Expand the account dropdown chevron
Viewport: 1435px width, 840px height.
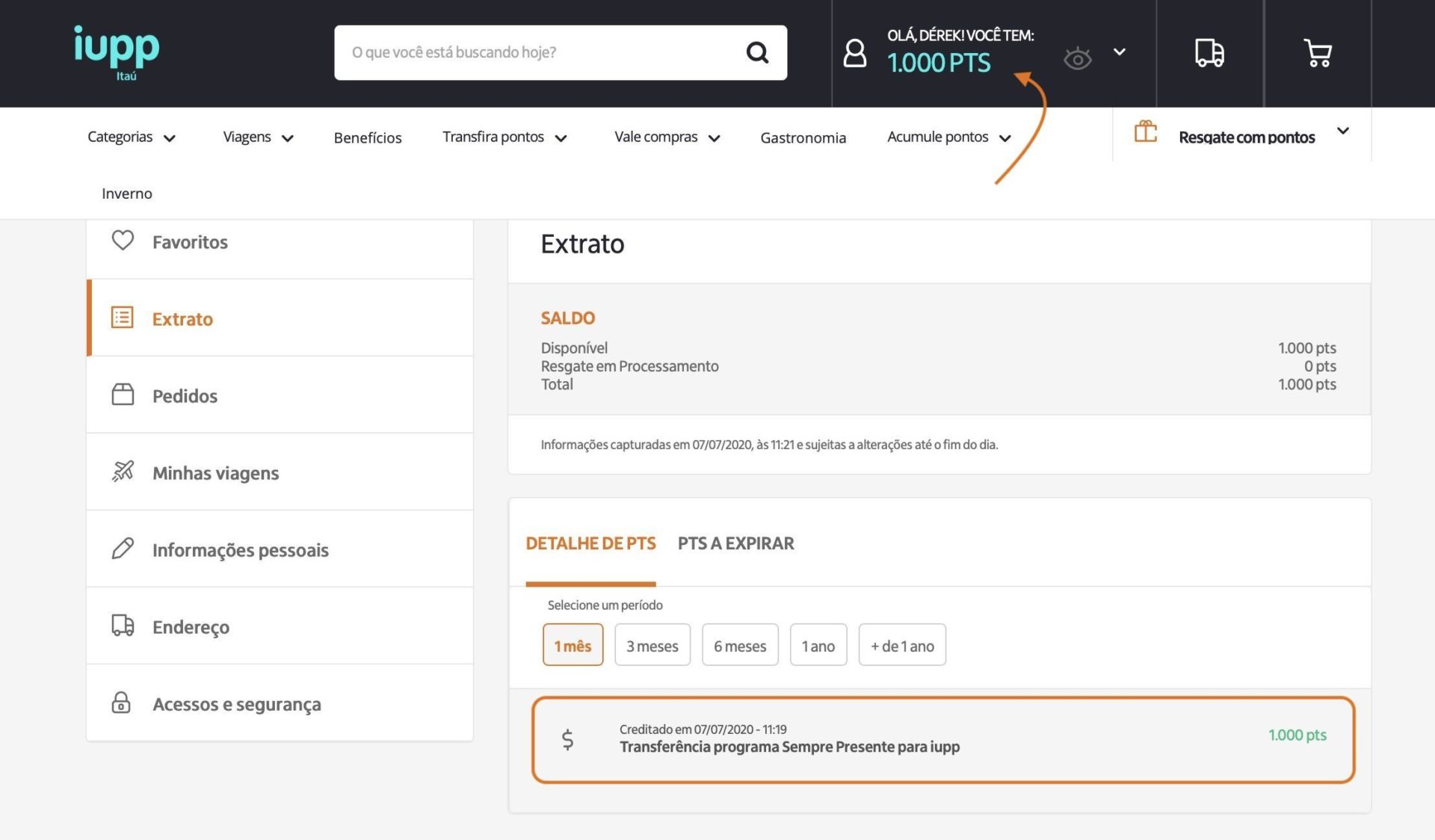point(1119,52)
